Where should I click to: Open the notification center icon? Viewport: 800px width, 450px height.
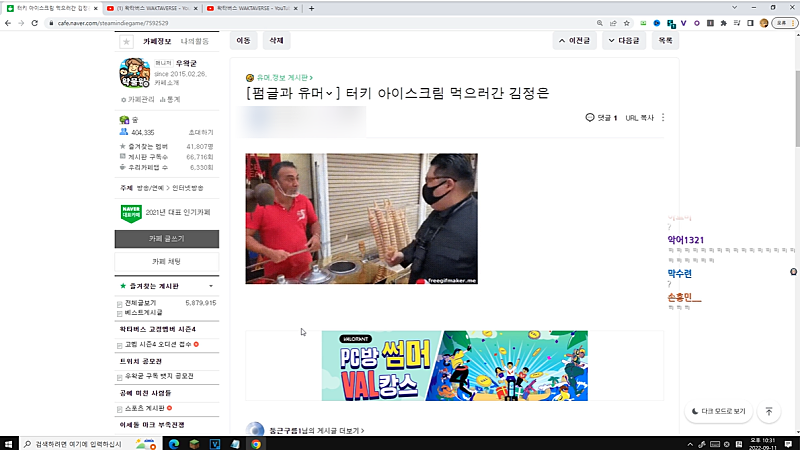click(788, 444)
